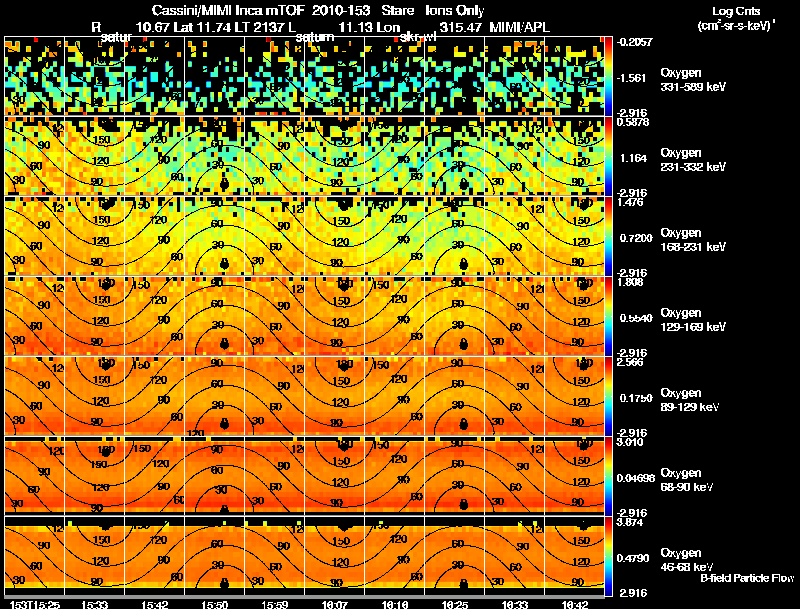
Task: Click the -1.561 color scale midpoint value
Action: [x=633, y=78]
